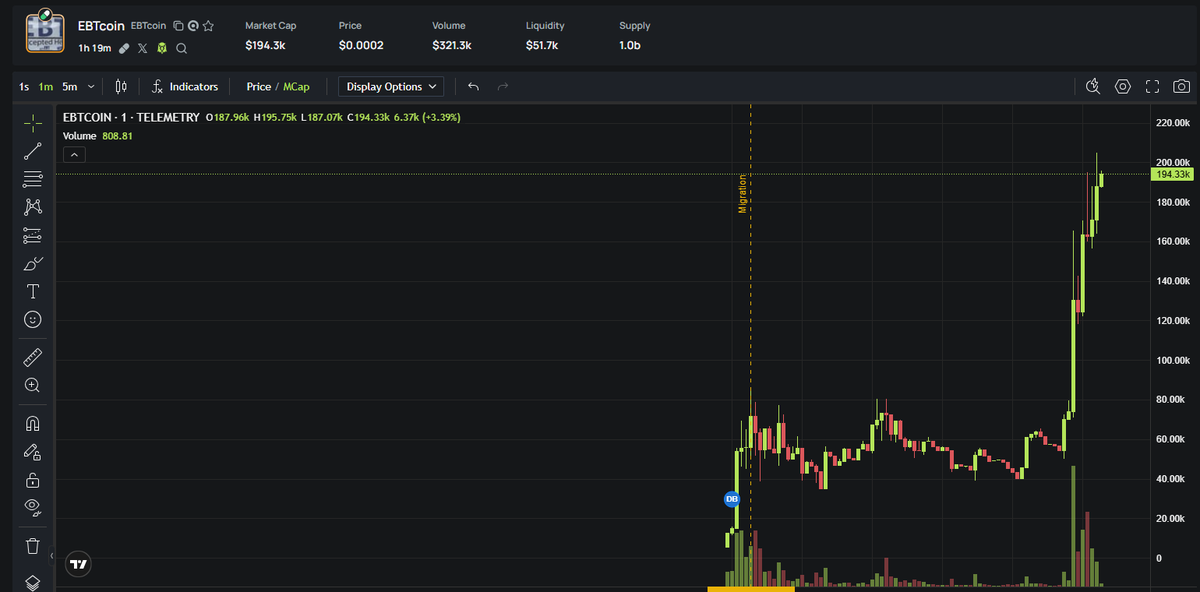1200x592 pixels.
Task: Open the Display Options dropdown
Action: coord(391,87)
